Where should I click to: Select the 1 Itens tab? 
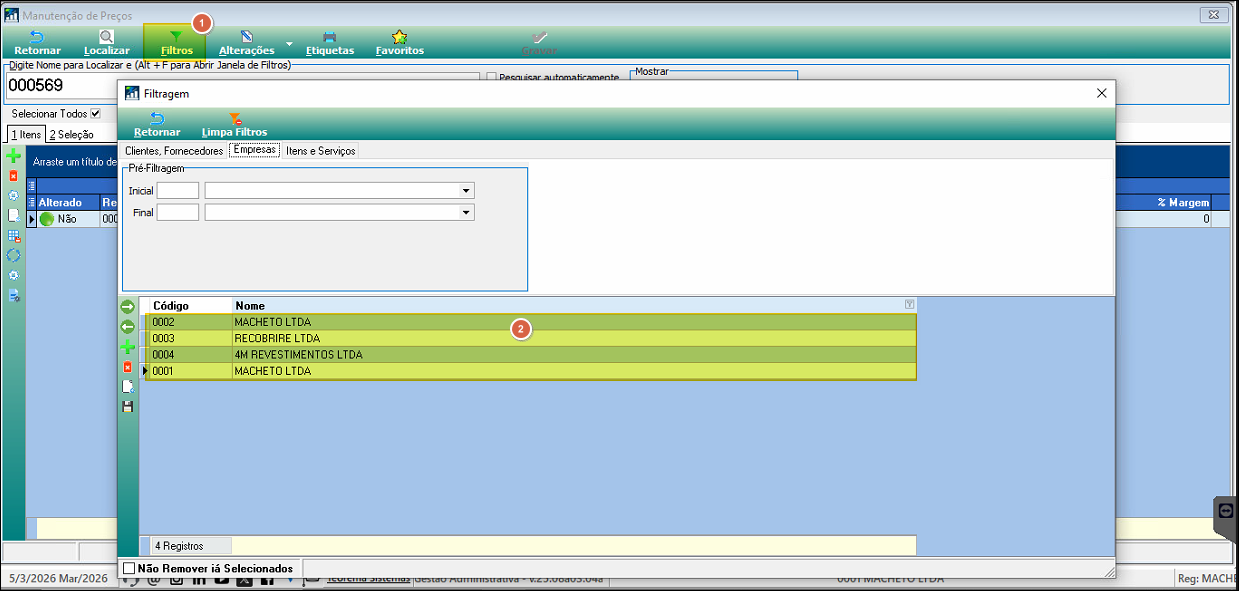click(x=26, y=134)
